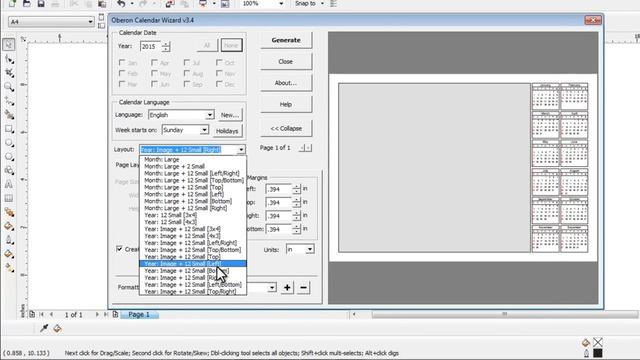
Task: Tick the Jan month checkbox
Action: [122, 63]
